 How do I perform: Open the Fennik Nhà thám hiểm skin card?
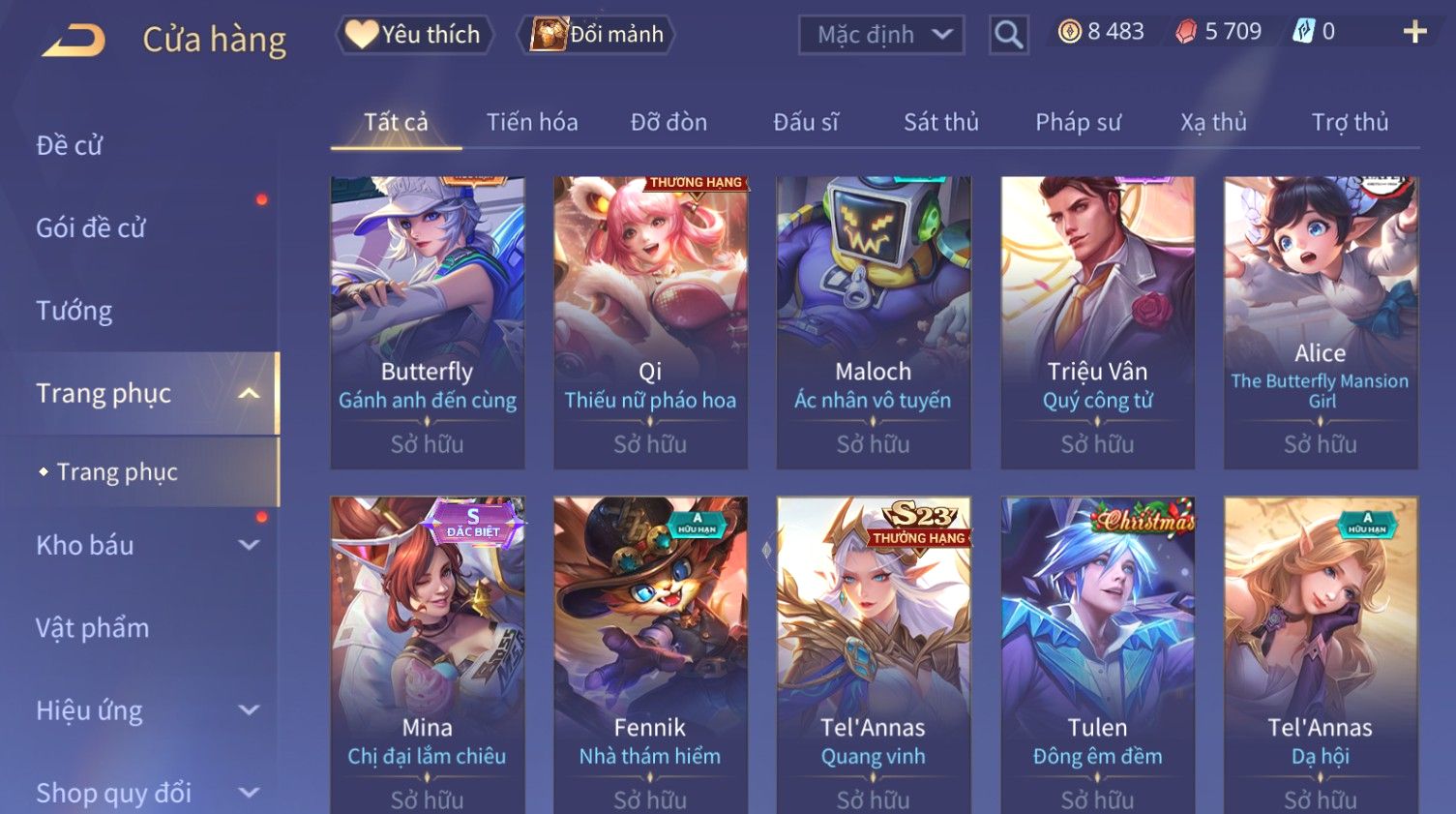[650, 655]
